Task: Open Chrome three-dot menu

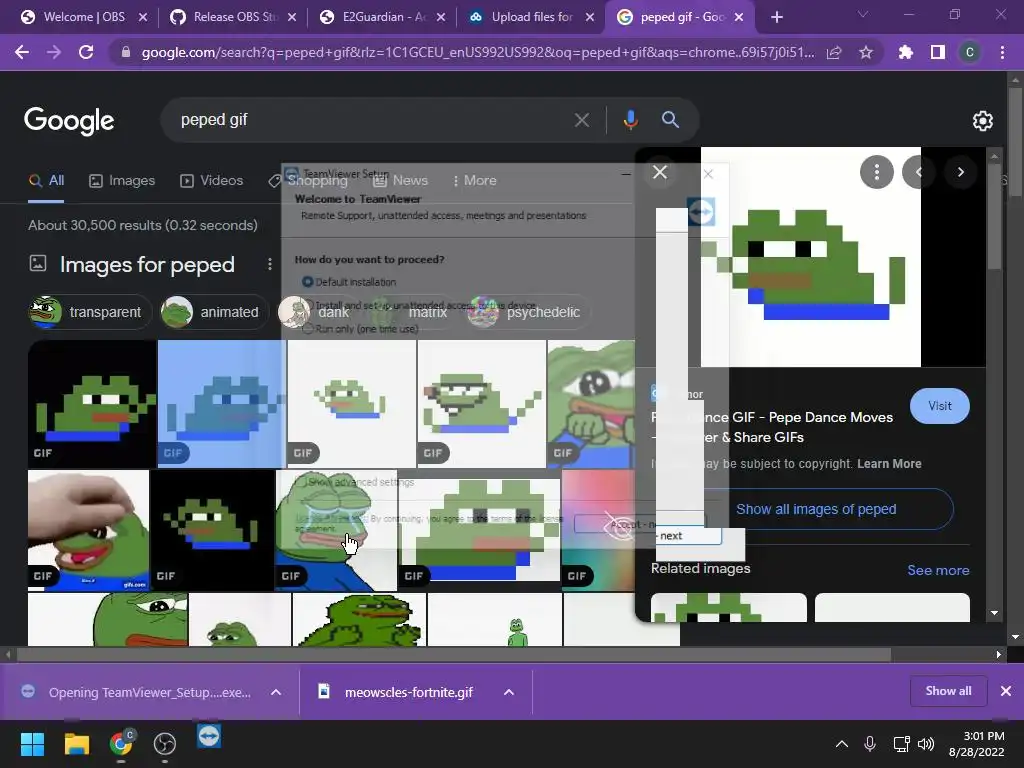Action: (1002, 52)
